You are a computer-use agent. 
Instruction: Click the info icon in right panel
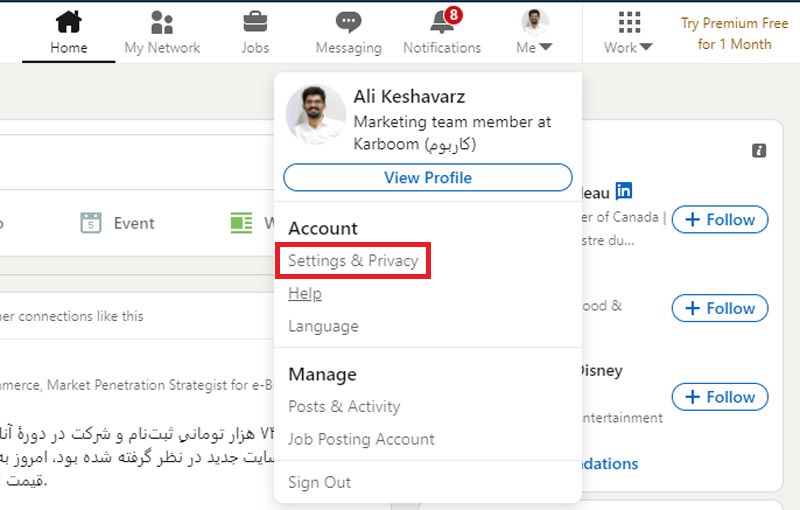(x=759, y=150)
